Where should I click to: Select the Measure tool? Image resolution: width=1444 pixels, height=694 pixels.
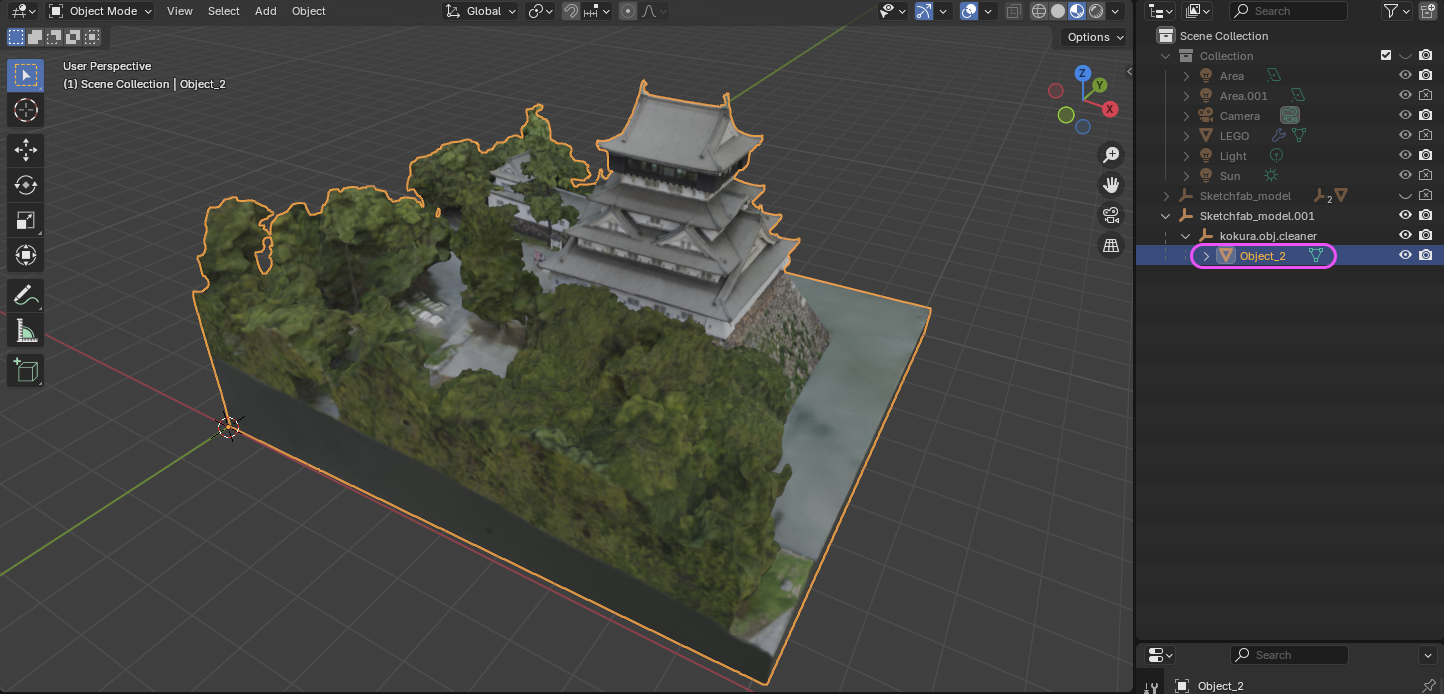click(x=25, y=330)
